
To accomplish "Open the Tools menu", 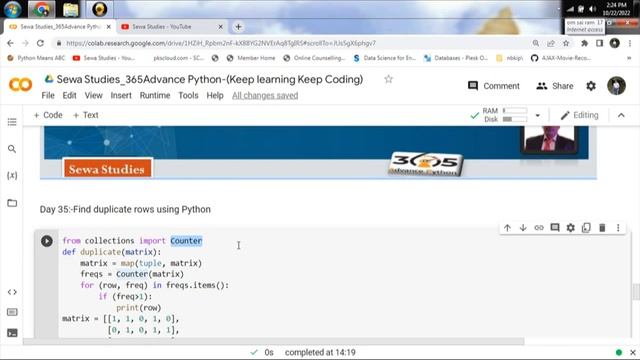I will [x=188, y=96].
